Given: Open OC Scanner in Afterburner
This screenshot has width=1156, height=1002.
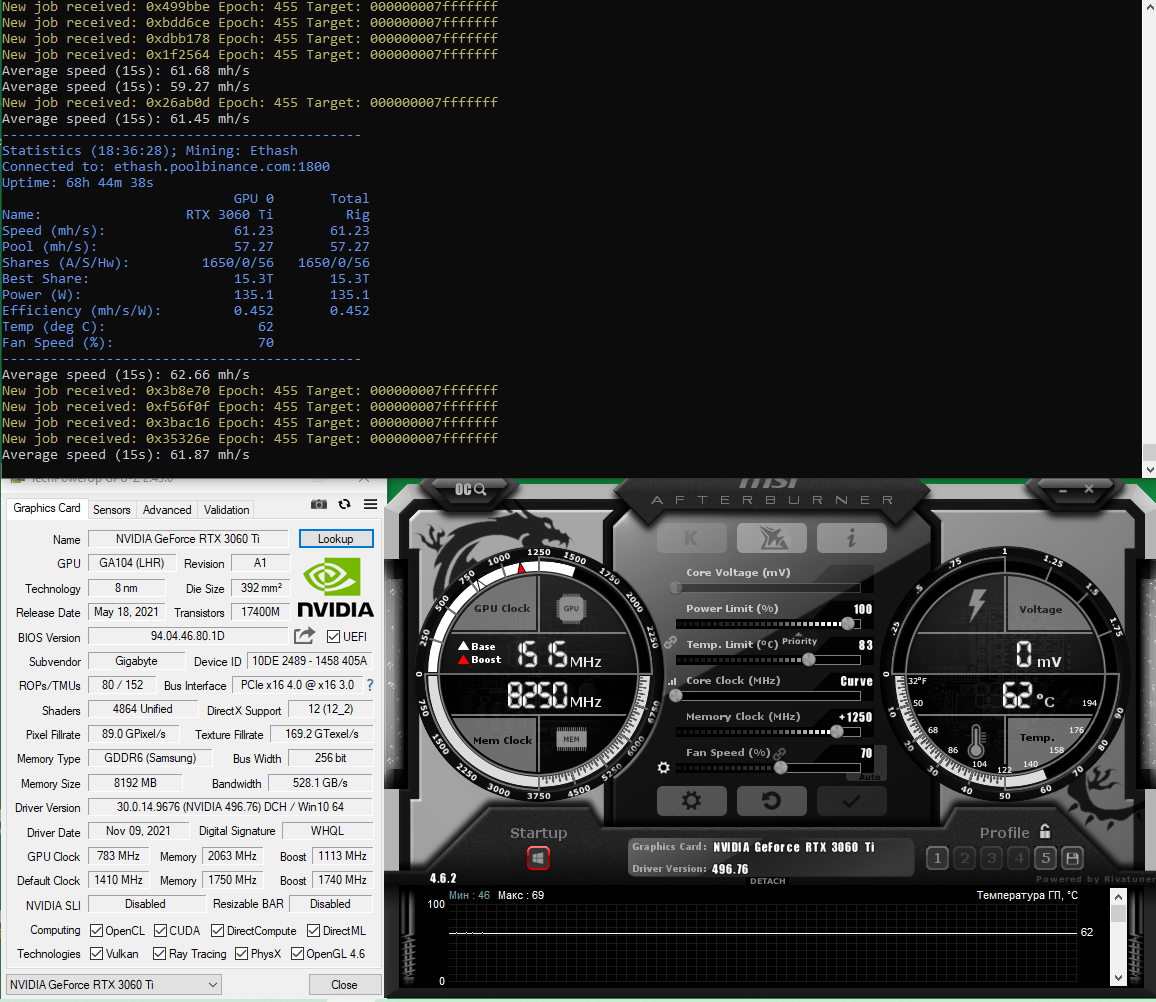Looking at the screenshot, I should coord(470,490).
